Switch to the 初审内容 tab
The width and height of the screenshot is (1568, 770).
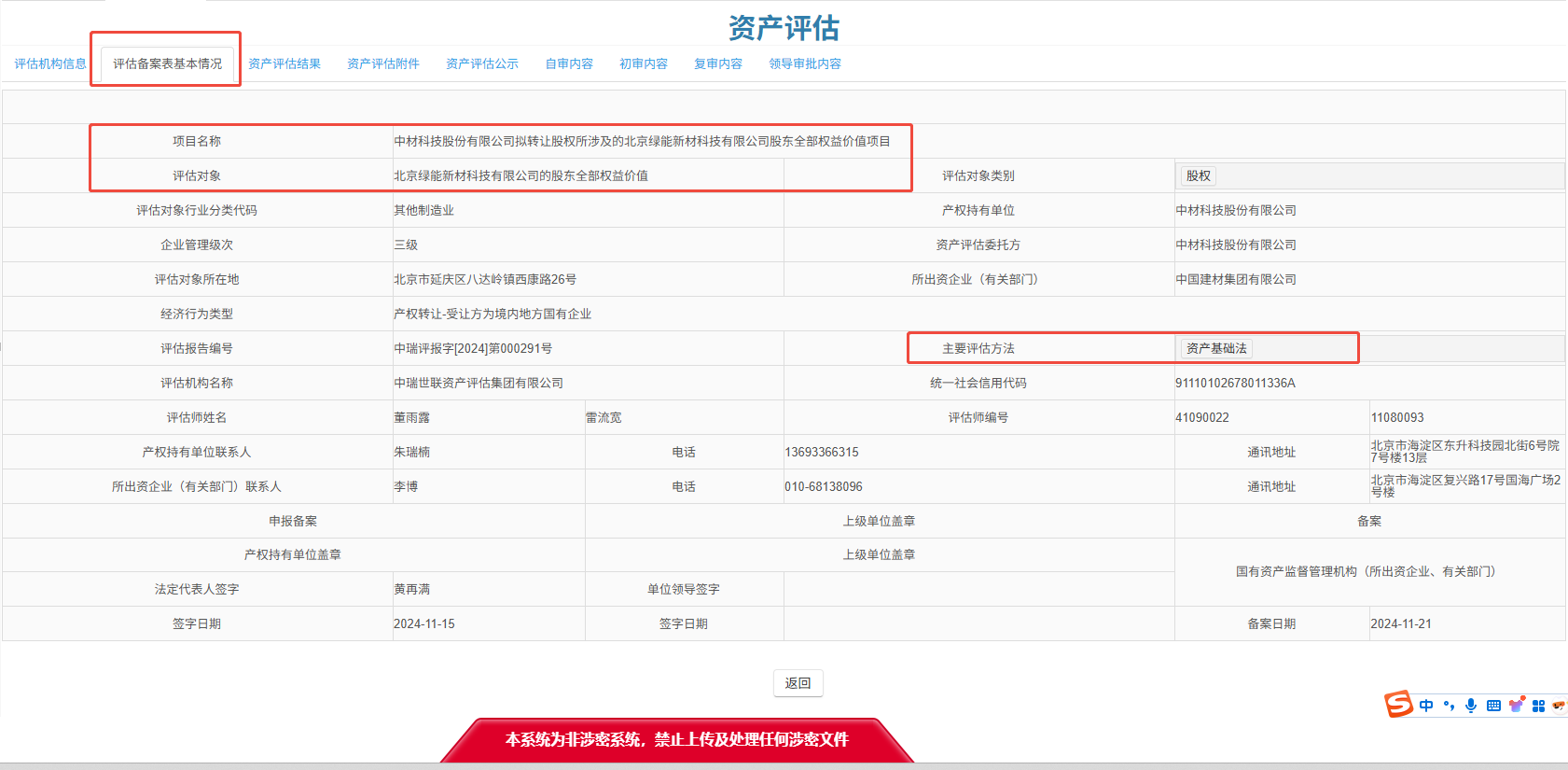[x=644, y=63]
